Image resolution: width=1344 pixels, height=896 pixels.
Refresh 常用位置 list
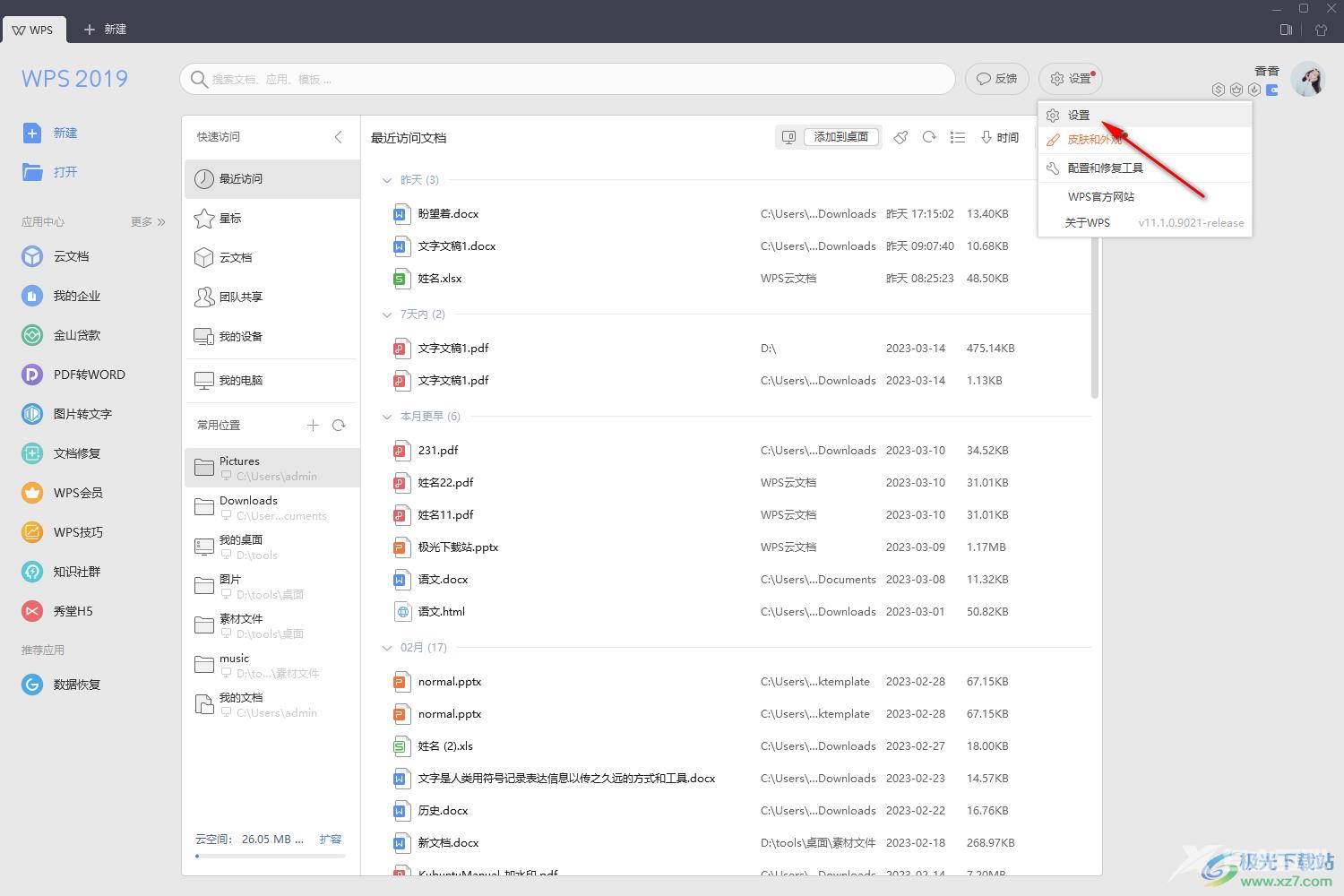click(x=339, y=426)
